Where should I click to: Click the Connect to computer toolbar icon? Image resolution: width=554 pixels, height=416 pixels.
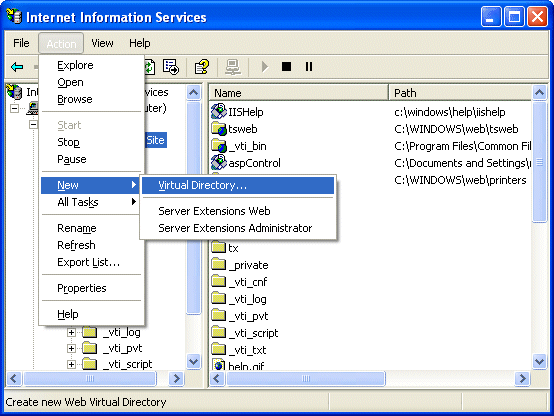[233, 66]
